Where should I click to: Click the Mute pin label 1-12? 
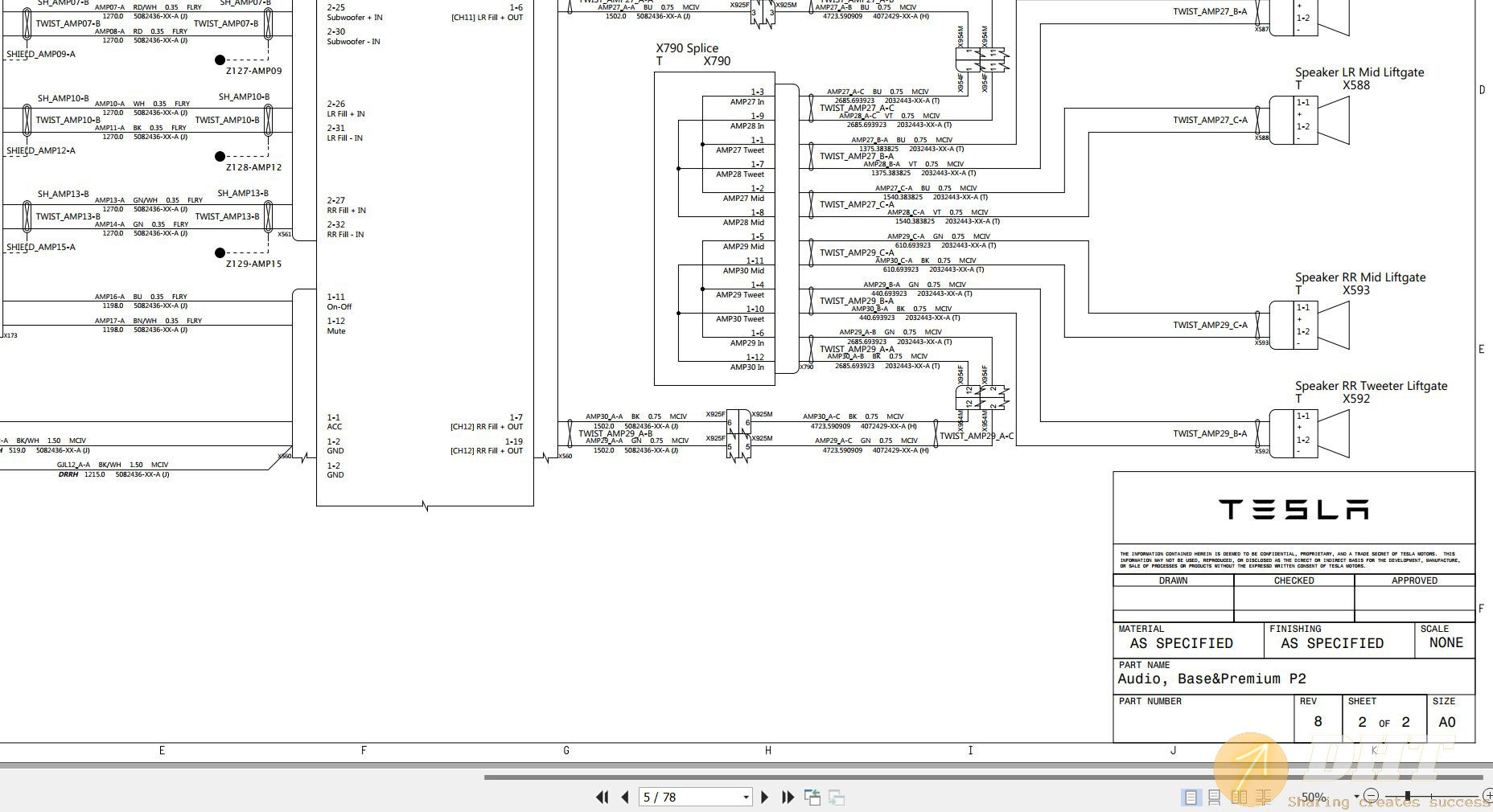pyautogui.click(x=336, y=330)
